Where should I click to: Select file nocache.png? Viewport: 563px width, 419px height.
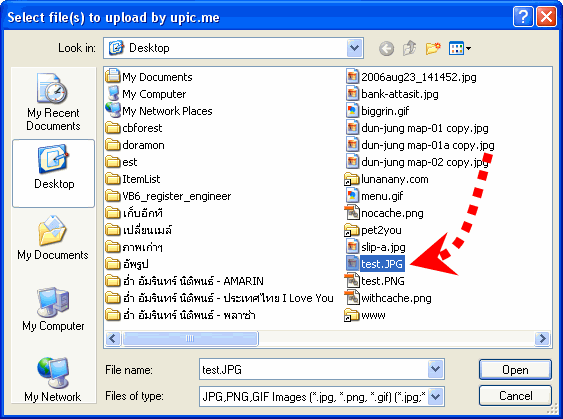pyautogui.click(x=385, y=213)
